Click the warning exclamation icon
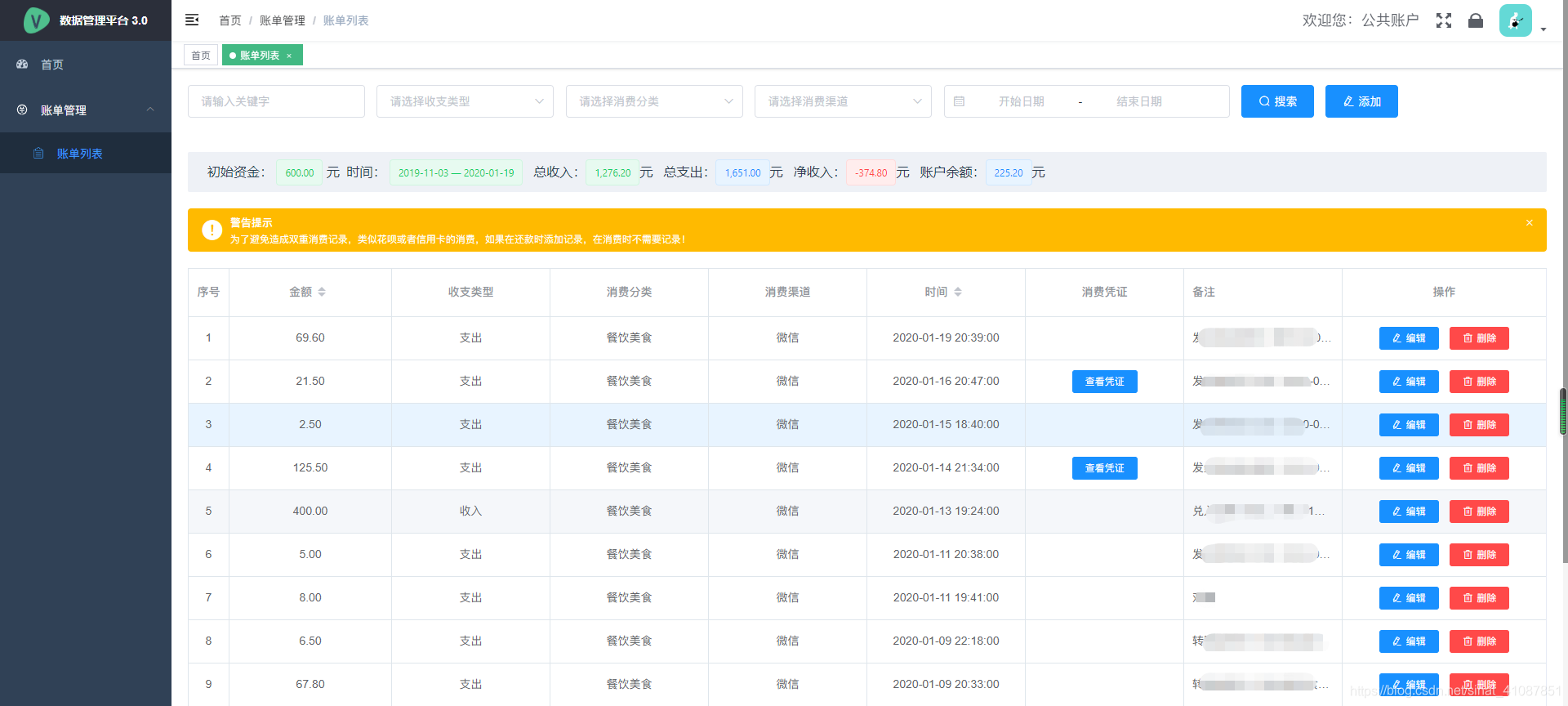Screen dimensions: 1568x706 click(212, 230)
